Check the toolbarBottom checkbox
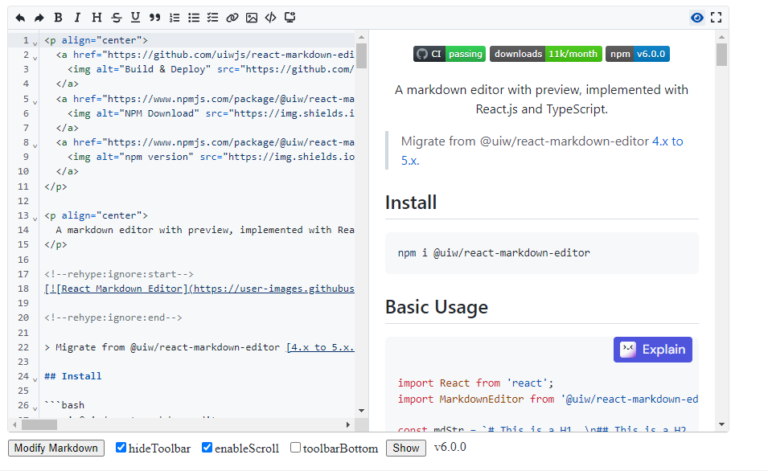This screenshot has width=768, height=471. click(x=295, y=447)
